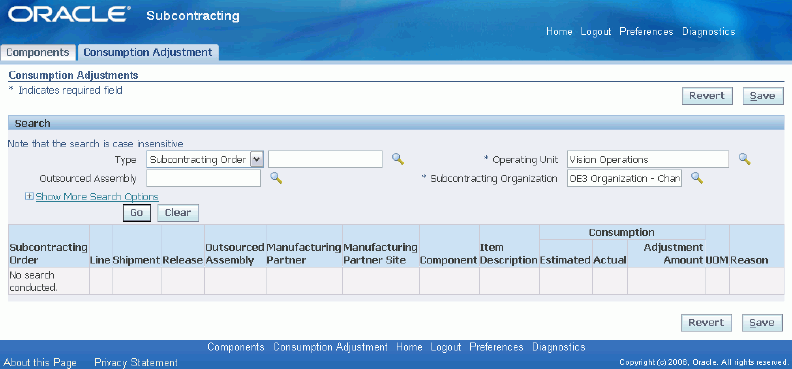Screen dimensions: 792x369
Task: Click Show More Search Options link
Action: [97, 197]
